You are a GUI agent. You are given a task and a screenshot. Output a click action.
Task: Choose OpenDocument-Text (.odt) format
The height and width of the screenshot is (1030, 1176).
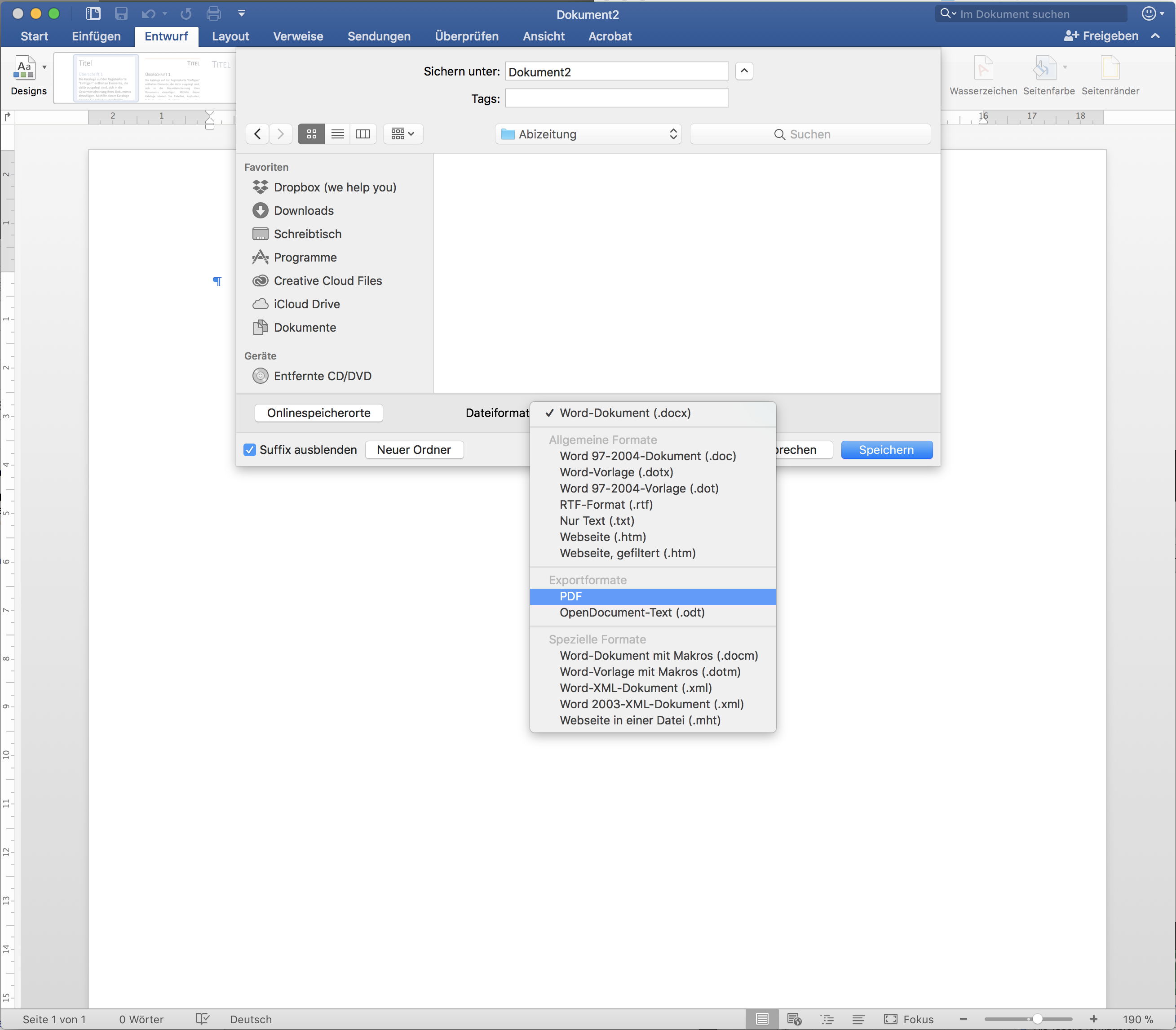coord(653,613)
